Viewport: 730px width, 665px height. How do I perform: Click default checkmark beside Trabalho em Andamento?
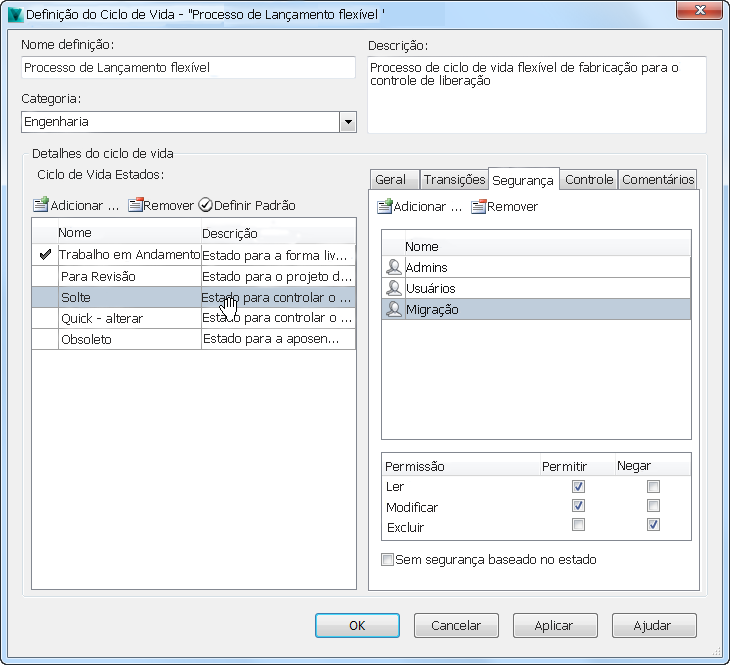(45, 254)
